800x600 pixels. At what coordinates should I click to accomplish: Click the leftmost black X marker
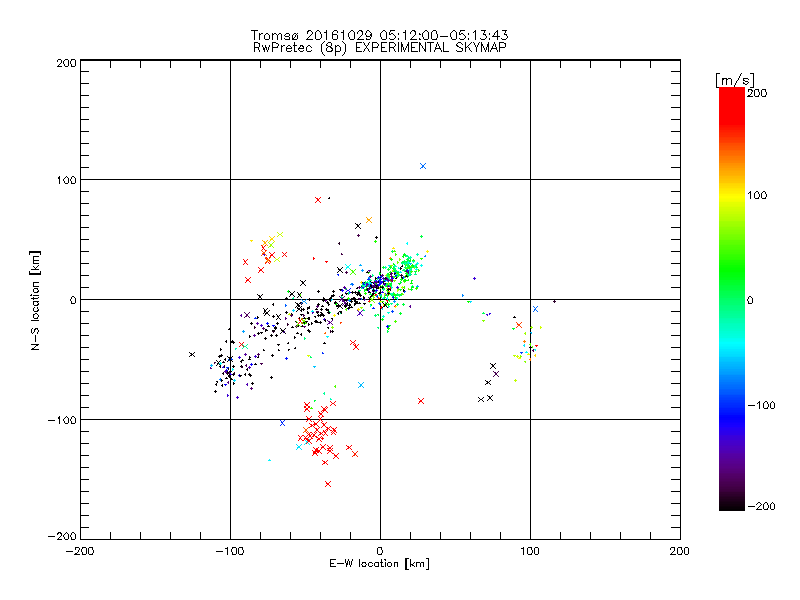[192, 354]
